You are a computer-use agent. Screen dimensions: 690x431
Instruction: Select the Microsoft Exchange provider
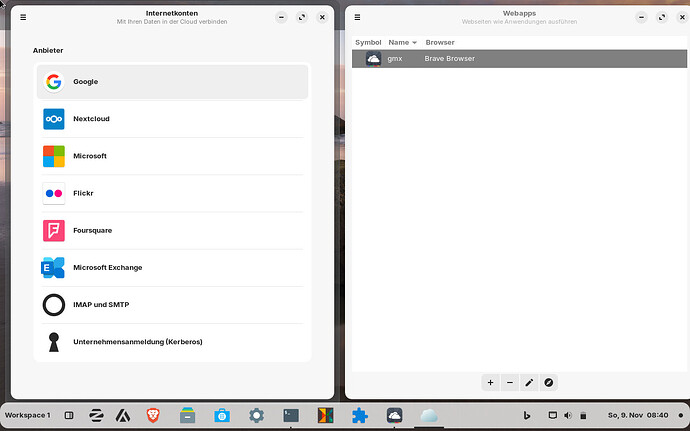coord(172,268)
